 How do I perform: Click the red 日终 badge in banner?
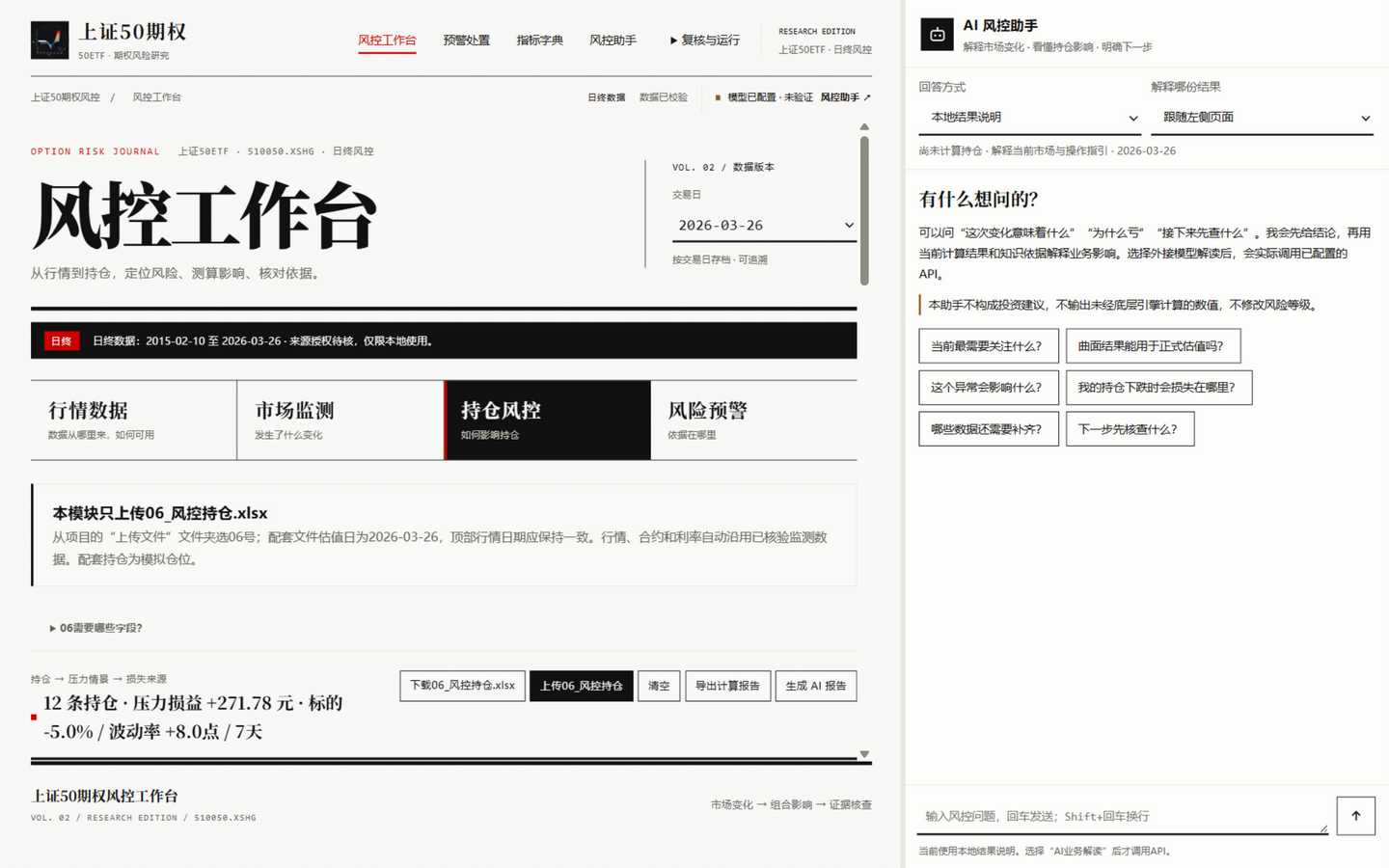click(62, 340)
